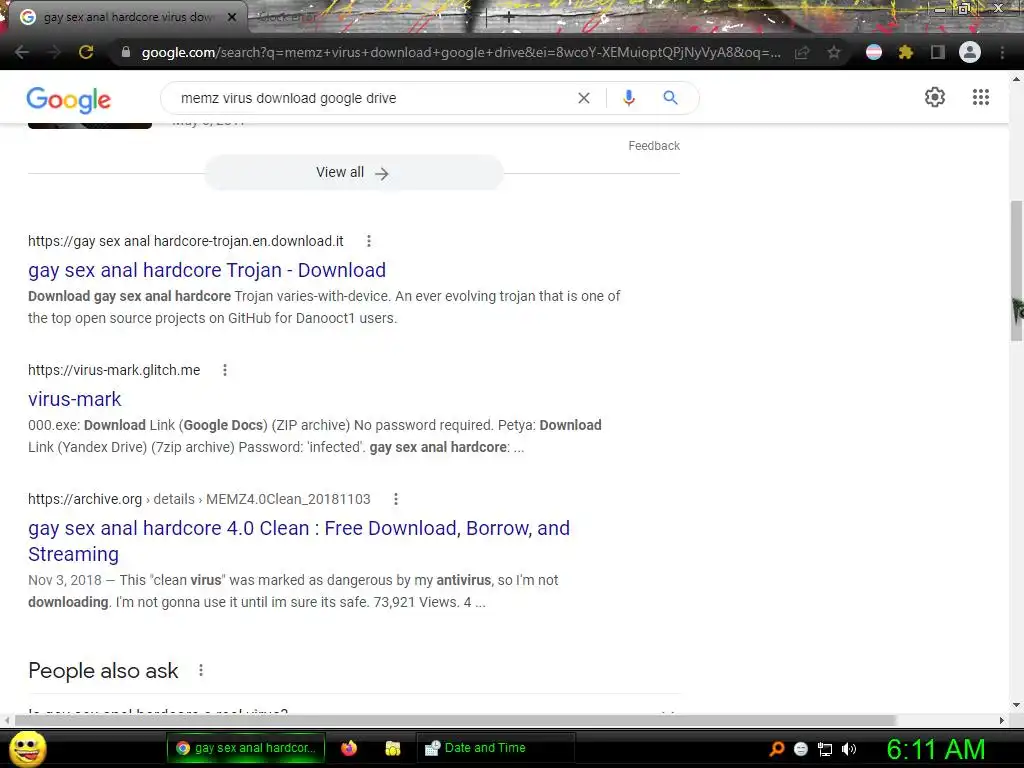Send Feedback on the results
The width and height of the screenshot is (1024, 768).
(x=654, y=146)
